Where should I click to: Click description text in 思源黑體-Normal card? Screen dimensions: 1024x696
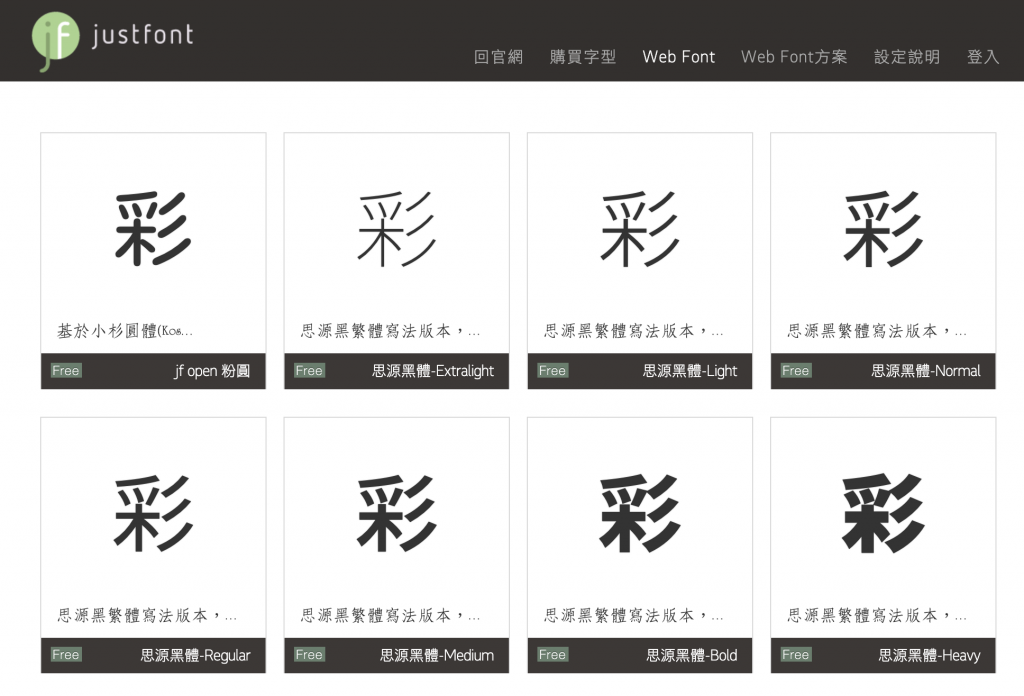(877, 331)
